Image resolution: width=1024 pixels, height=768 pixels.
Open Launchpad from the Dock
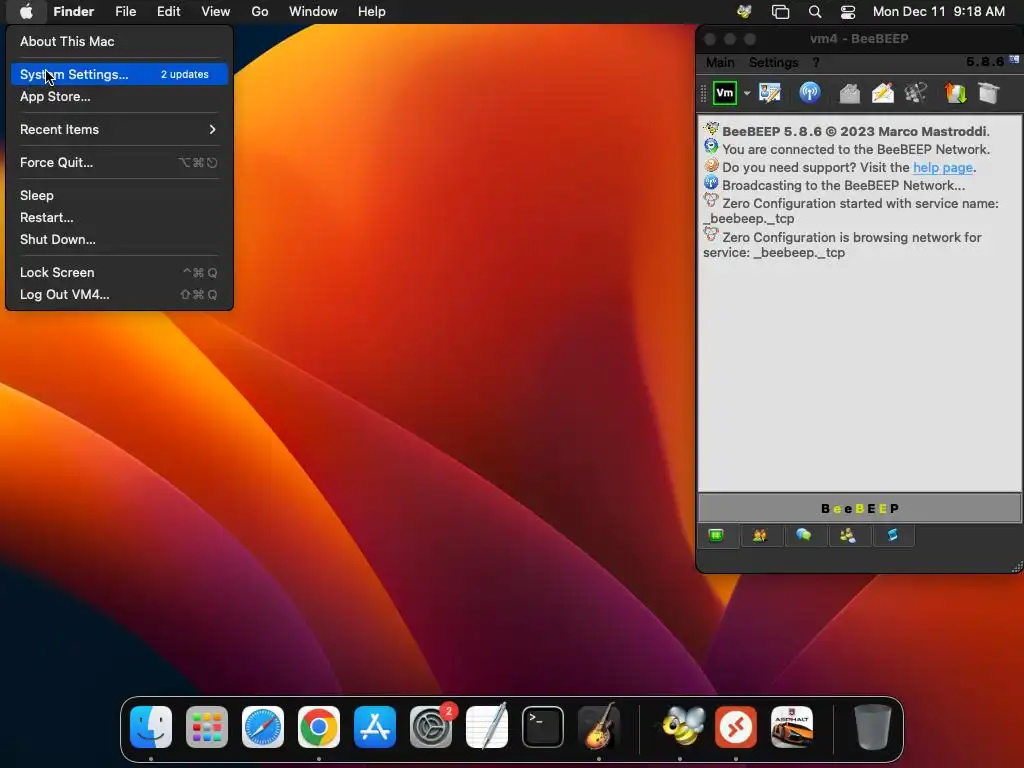click(x=207, y=727)
